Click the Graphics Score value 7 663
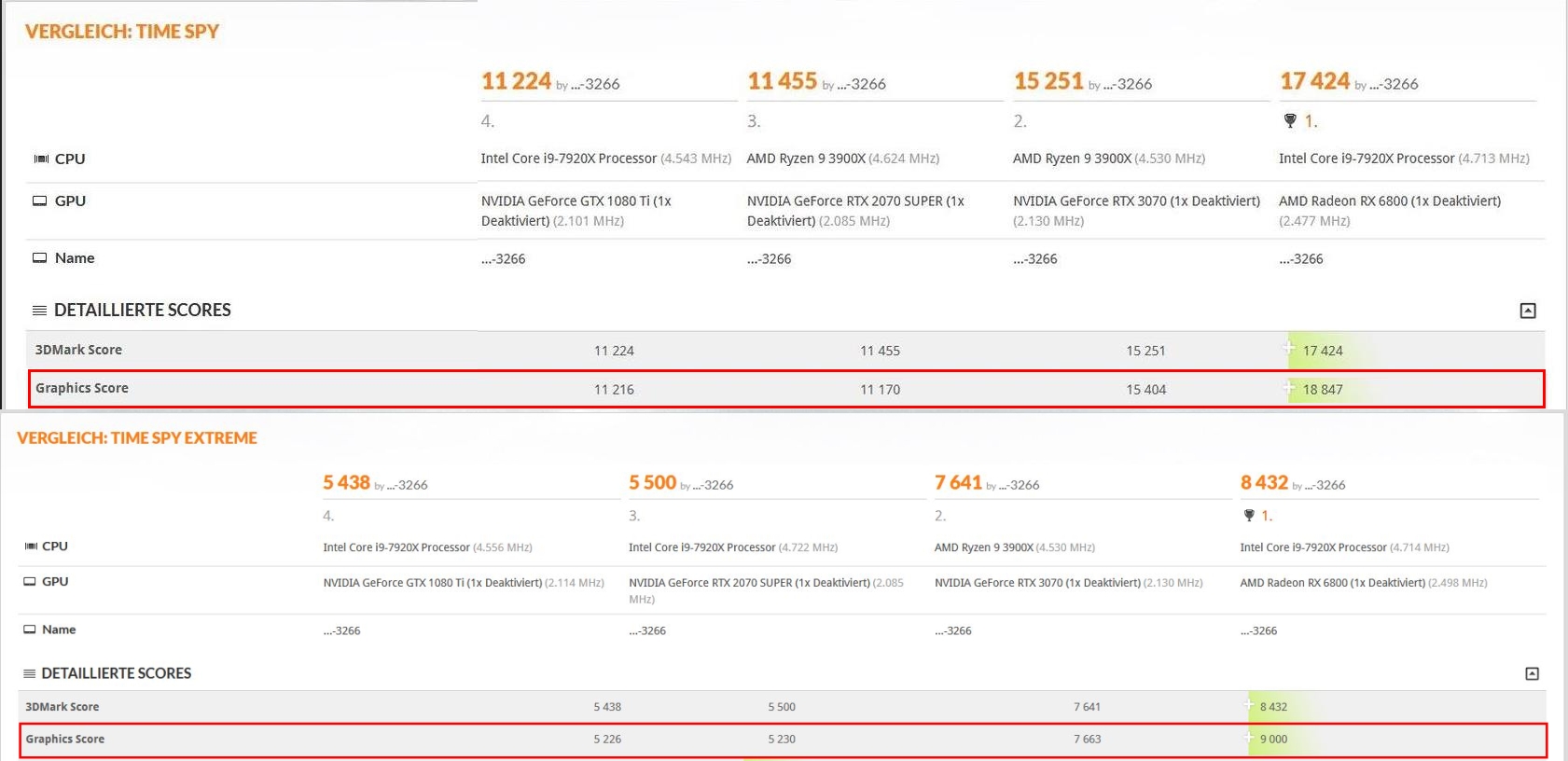1568x761 pixels. [1088, 740]
